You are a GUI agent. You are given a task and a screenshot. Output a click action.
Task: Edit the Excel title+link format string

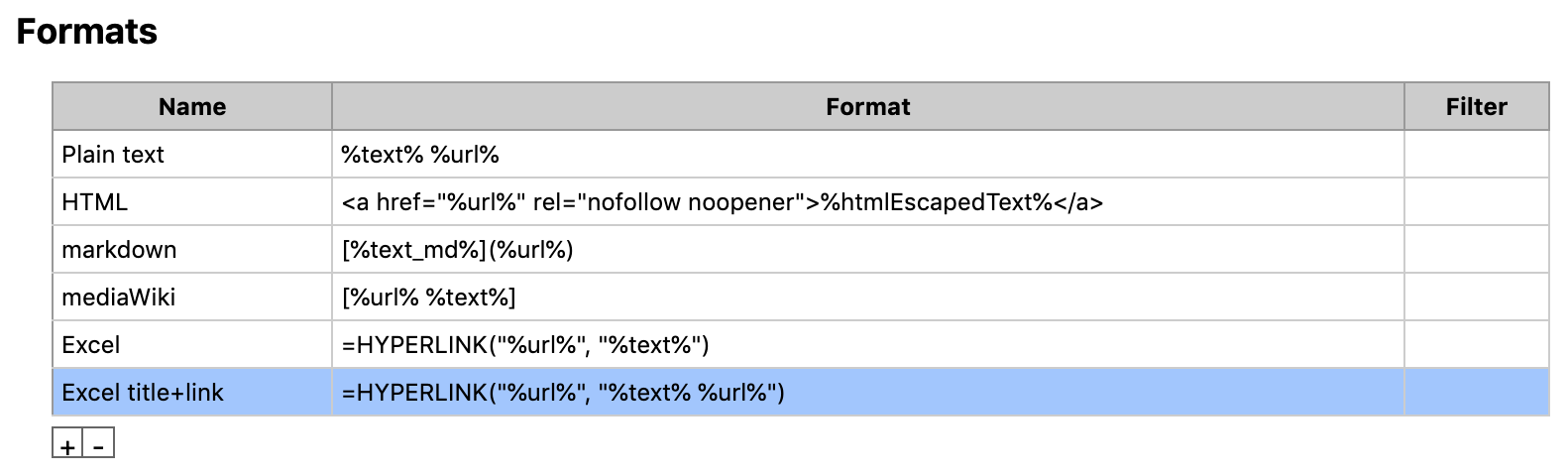pos(563,393)
